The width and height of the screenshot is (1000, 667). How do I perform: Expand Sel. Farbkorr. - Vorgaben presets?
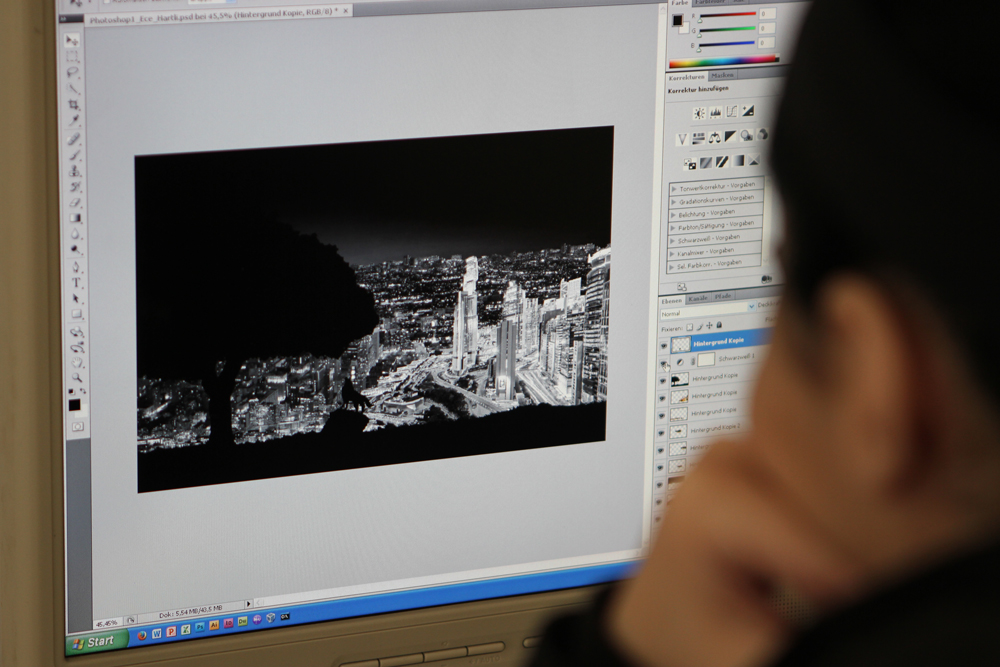point(672,267)
